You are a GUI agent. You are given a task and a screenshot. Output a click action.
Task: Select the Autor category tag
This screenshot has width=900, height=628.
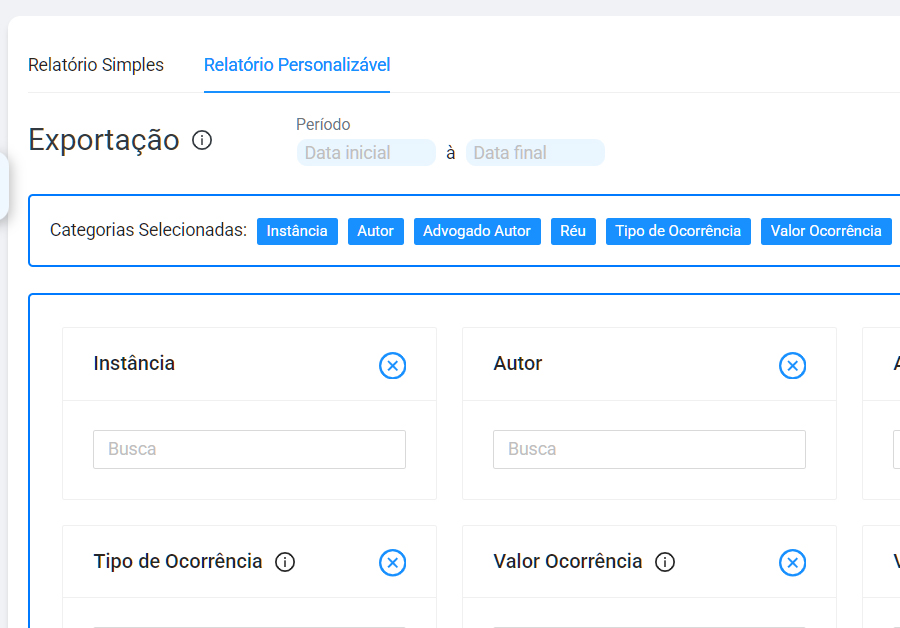[x=375, y=231]
